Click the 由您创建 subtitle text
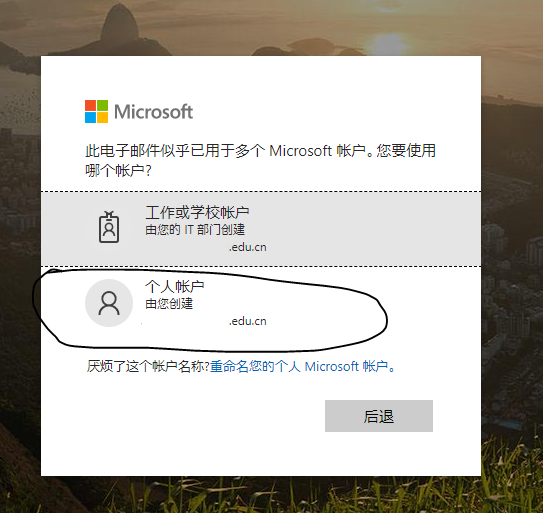Image resolution: width=543 pixels, height=513 pixels. (169, 304)
